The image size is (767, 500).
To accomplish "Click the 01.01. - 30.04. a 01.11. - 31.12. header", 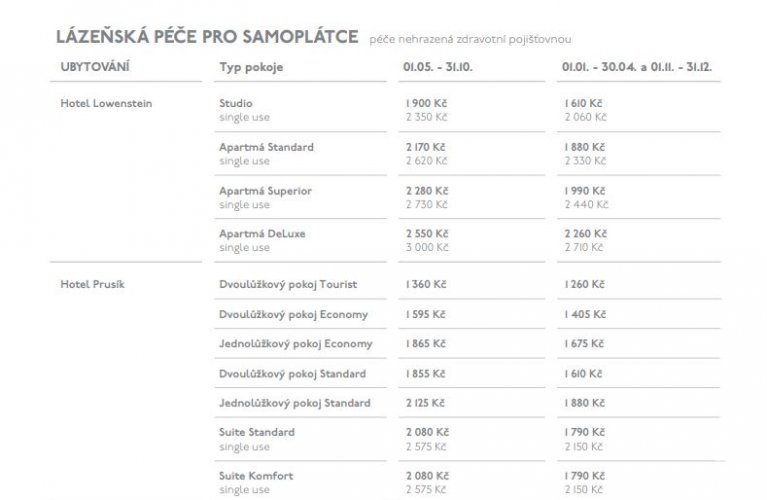I will coord(637,67).
